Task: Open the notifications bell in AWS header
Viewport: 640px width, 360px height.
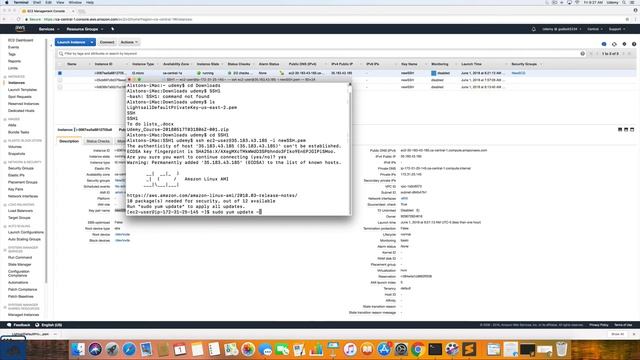Action: coord(533,29)
